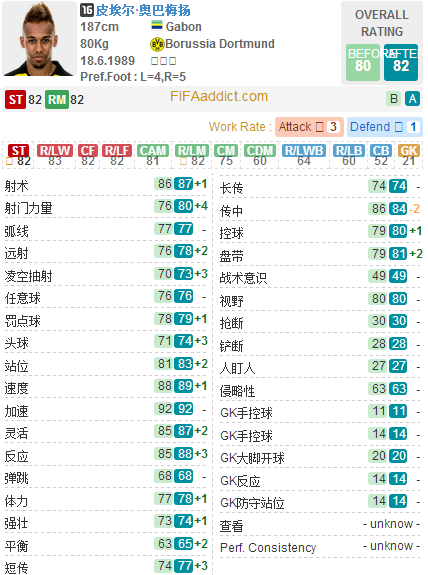Click the AFTER overall rating 82 box
428x575 pixels.
[x=401, y=62]
